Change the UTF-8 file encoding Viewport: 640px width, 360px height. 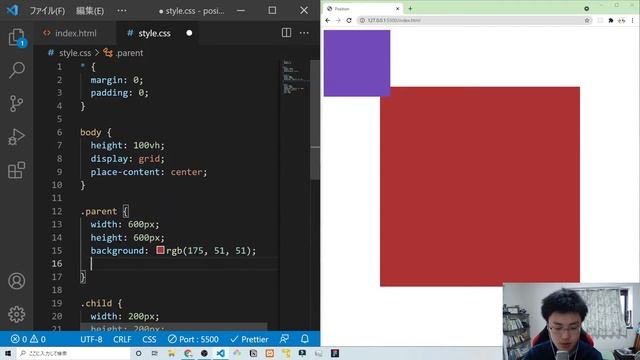[91, 339]
